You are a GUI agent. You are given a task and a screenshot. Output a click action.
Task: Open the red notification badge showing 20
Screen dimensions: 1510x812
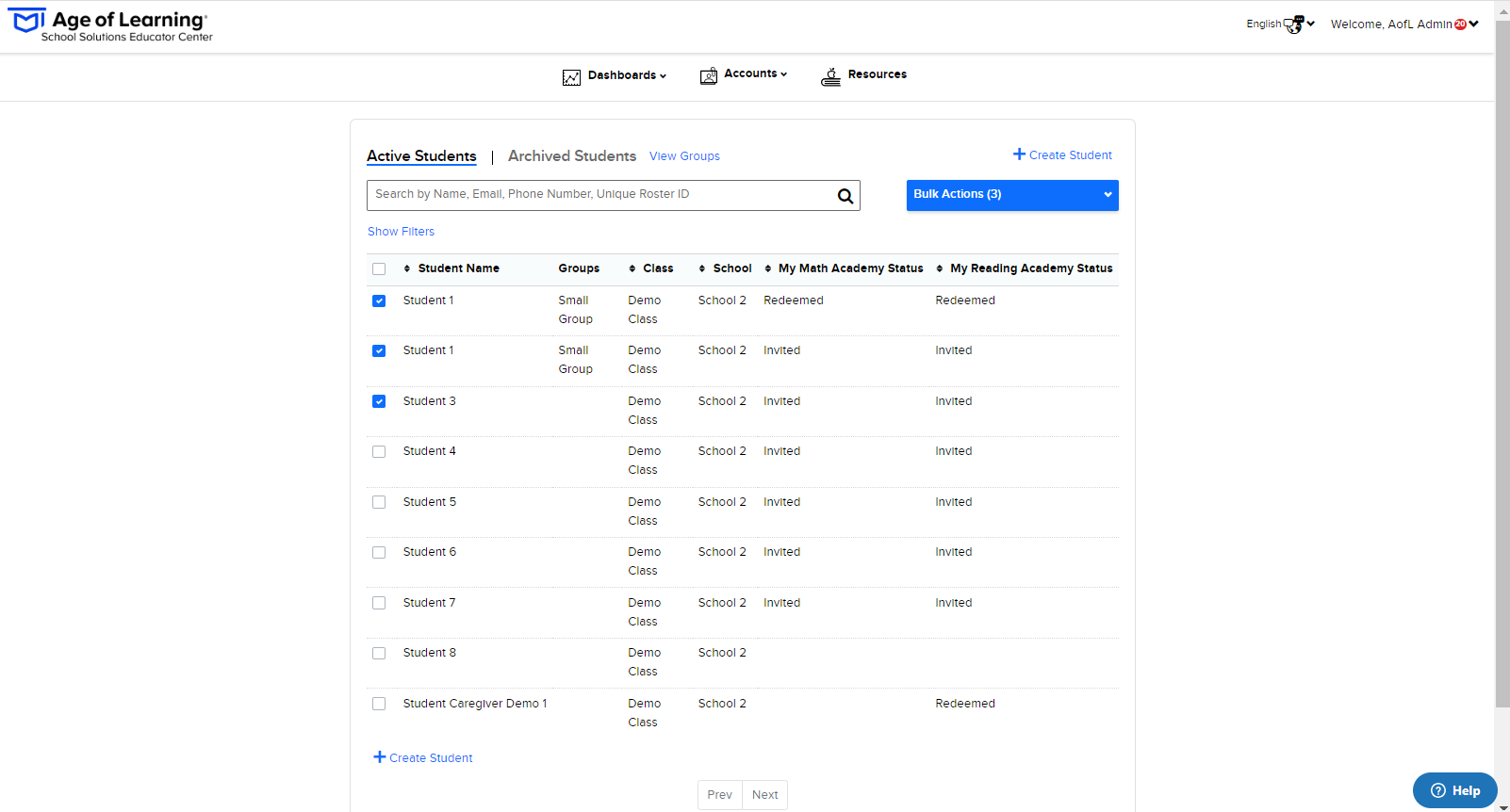(1460, 24)
